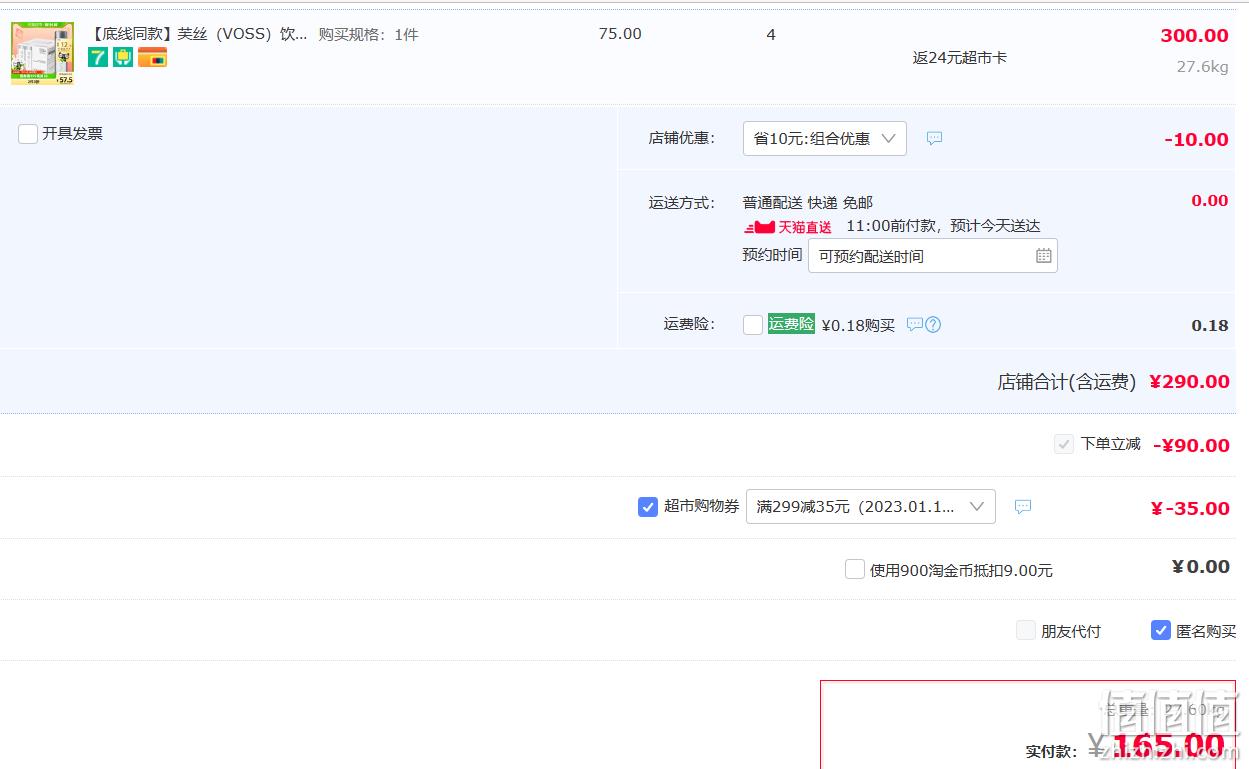Uncheck the 匿名购买 checkbox

[x=1161, y=630]
